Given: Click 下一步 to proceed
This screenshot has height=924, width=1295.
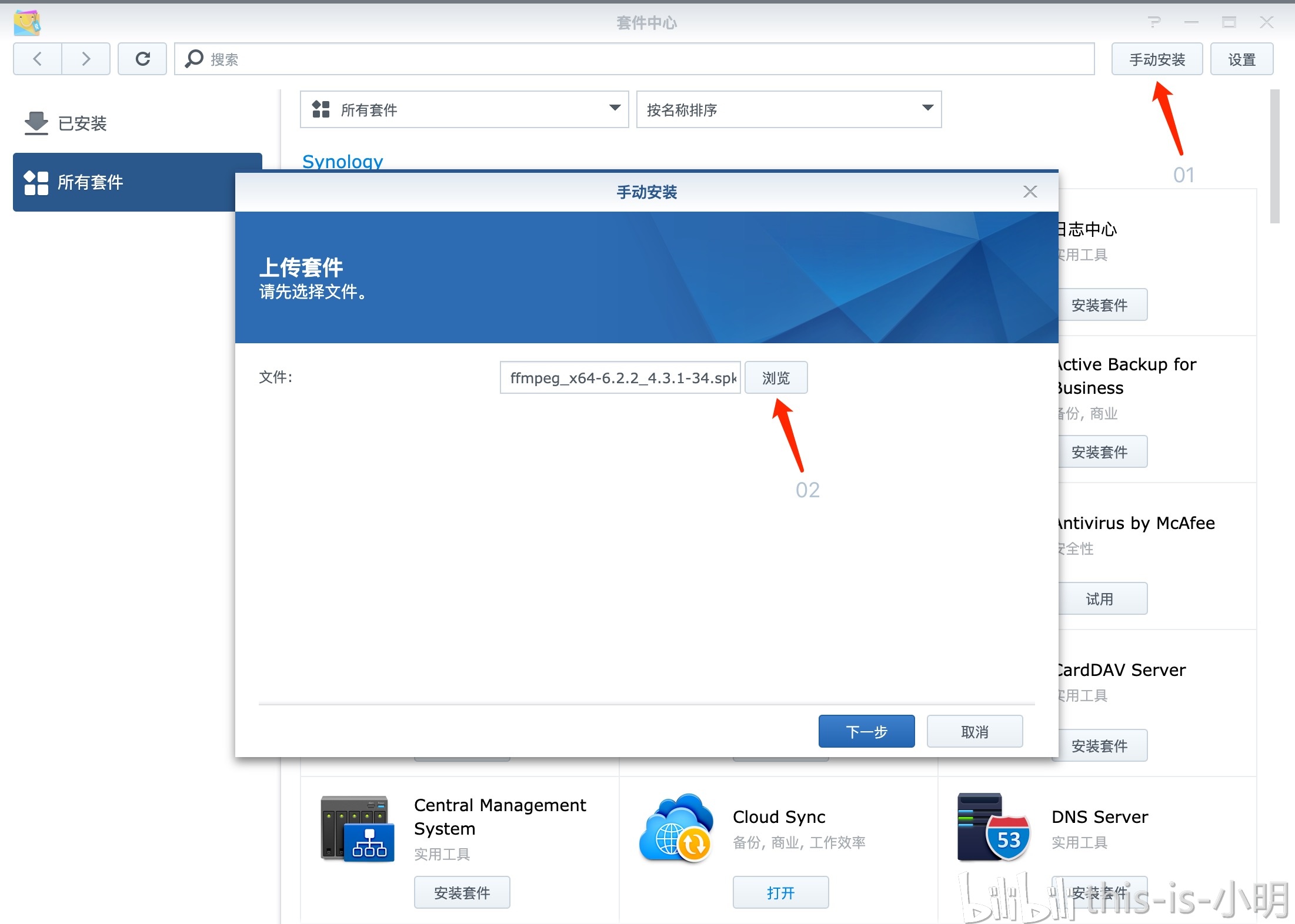Looking at the screenshot, I should tap(866, 731).
